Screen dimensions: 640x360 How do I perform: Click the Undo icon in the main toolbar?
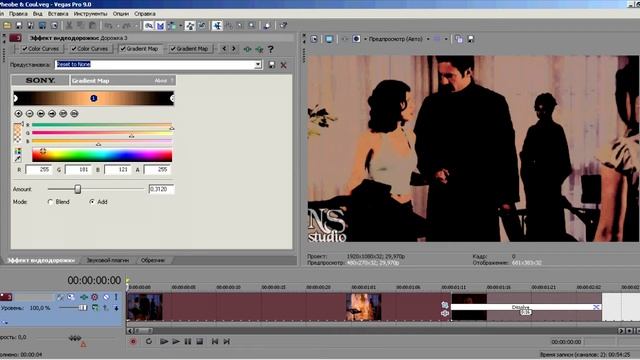(x=108, y=26)
